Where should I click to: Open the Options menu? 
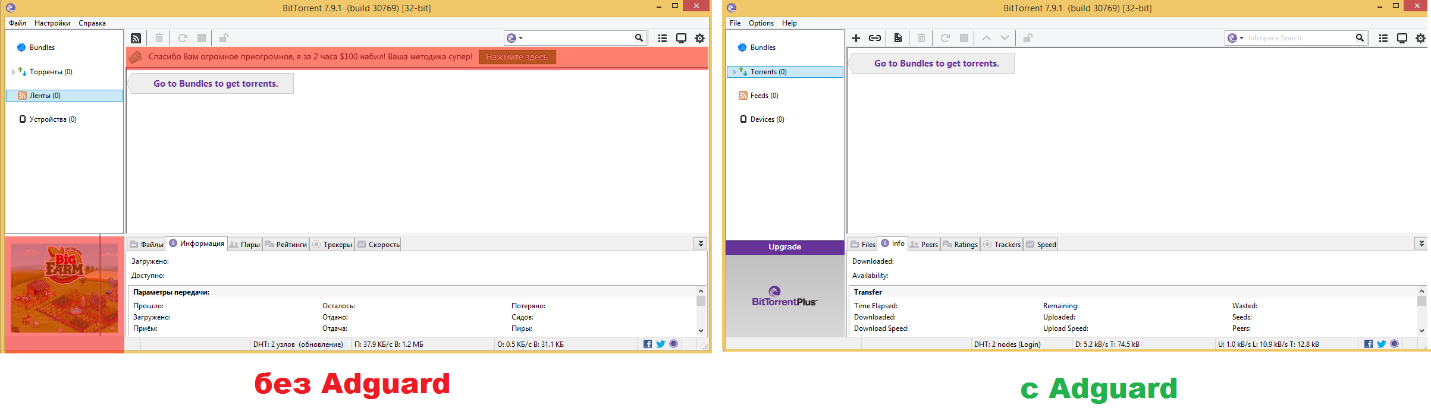(761, 23)
